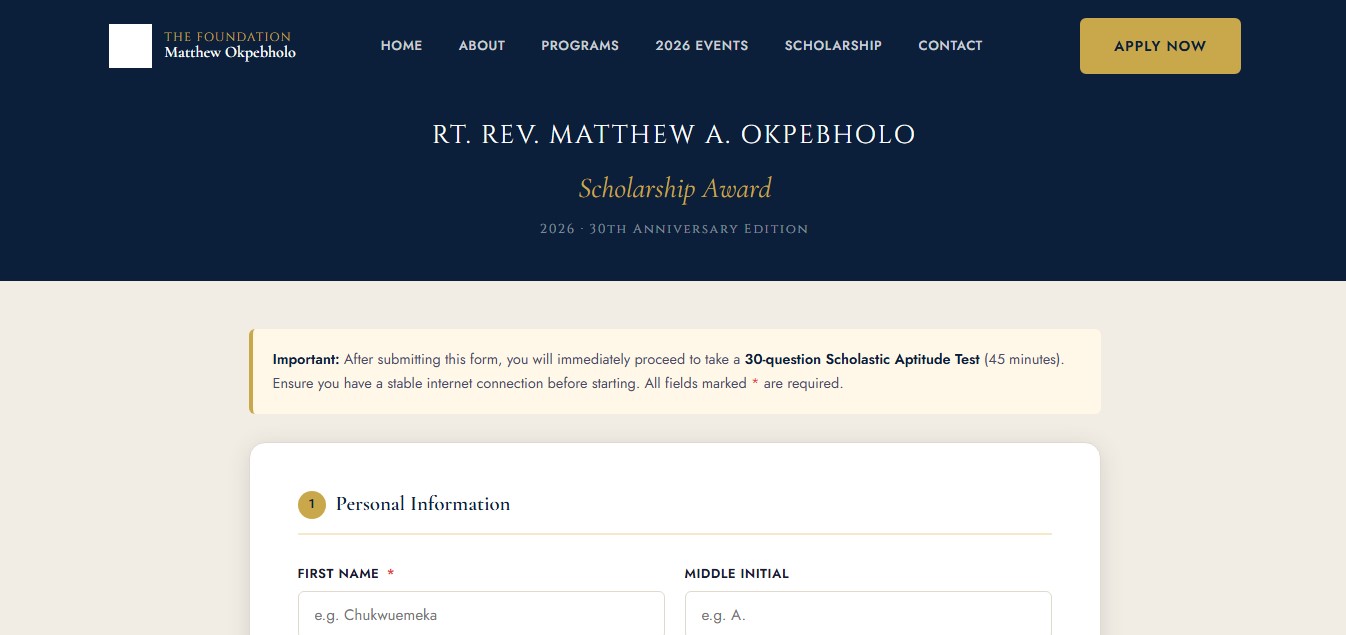Select PROGRAMS in the navigation bar
Image resolution: width=1346 pixels, height=635 pixels.
pyautogui.click(x=580, y=46)
